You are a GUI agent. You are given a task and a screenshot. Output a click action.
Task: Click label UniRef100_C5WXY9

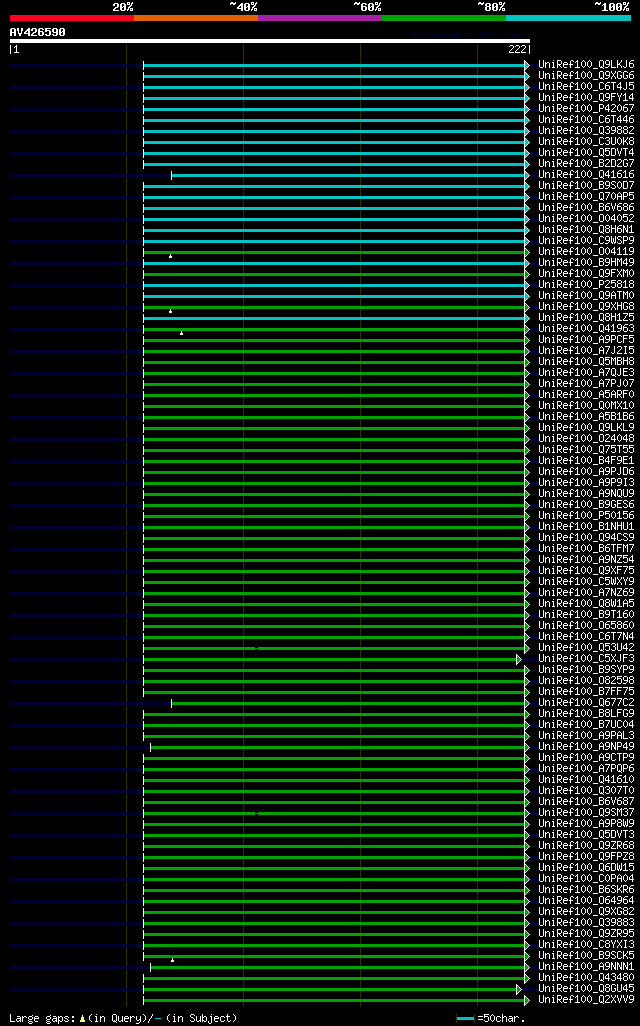point(586,582)
